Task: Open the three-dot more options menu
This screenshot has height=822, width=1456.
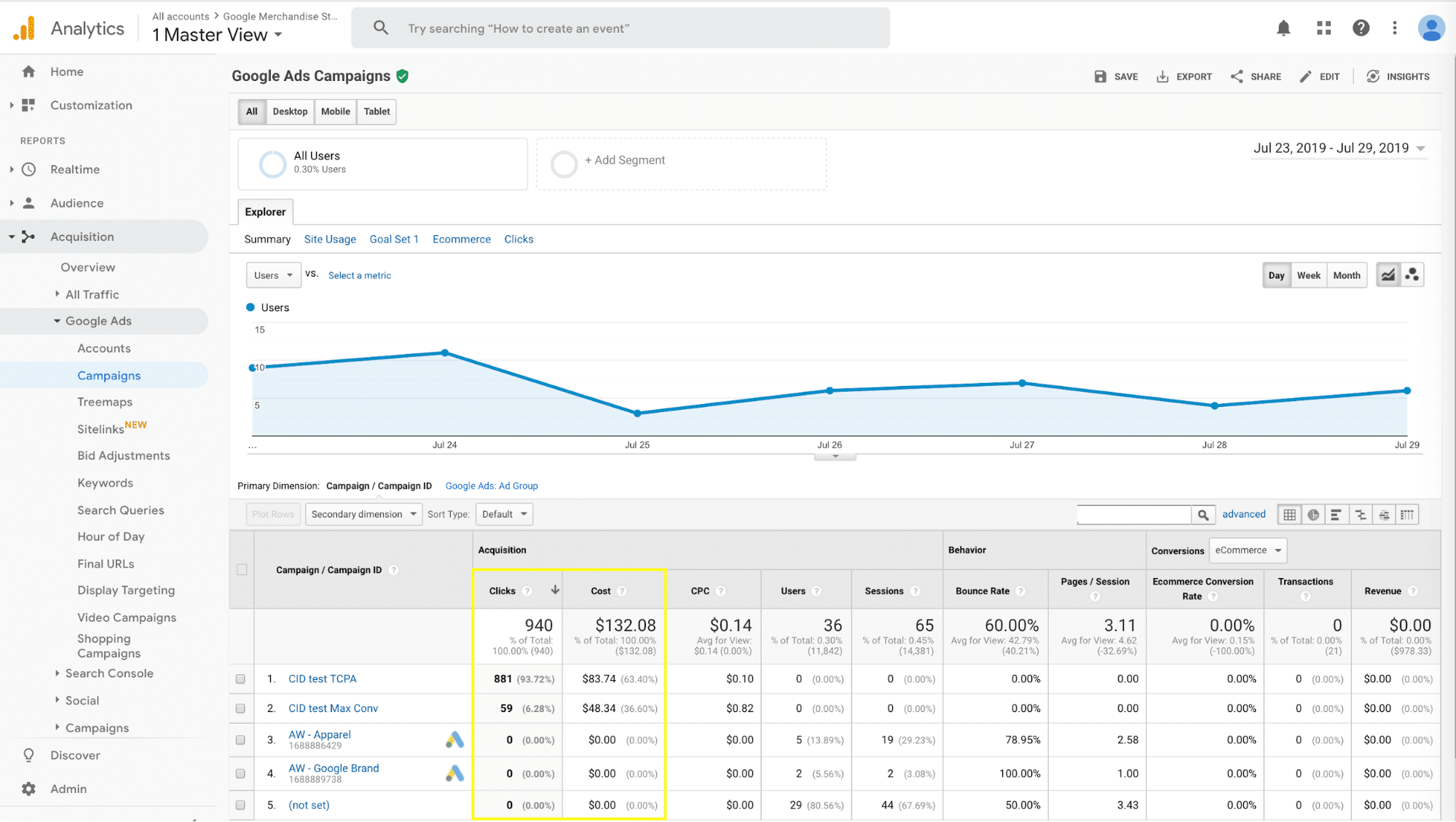Action: 1395,28
